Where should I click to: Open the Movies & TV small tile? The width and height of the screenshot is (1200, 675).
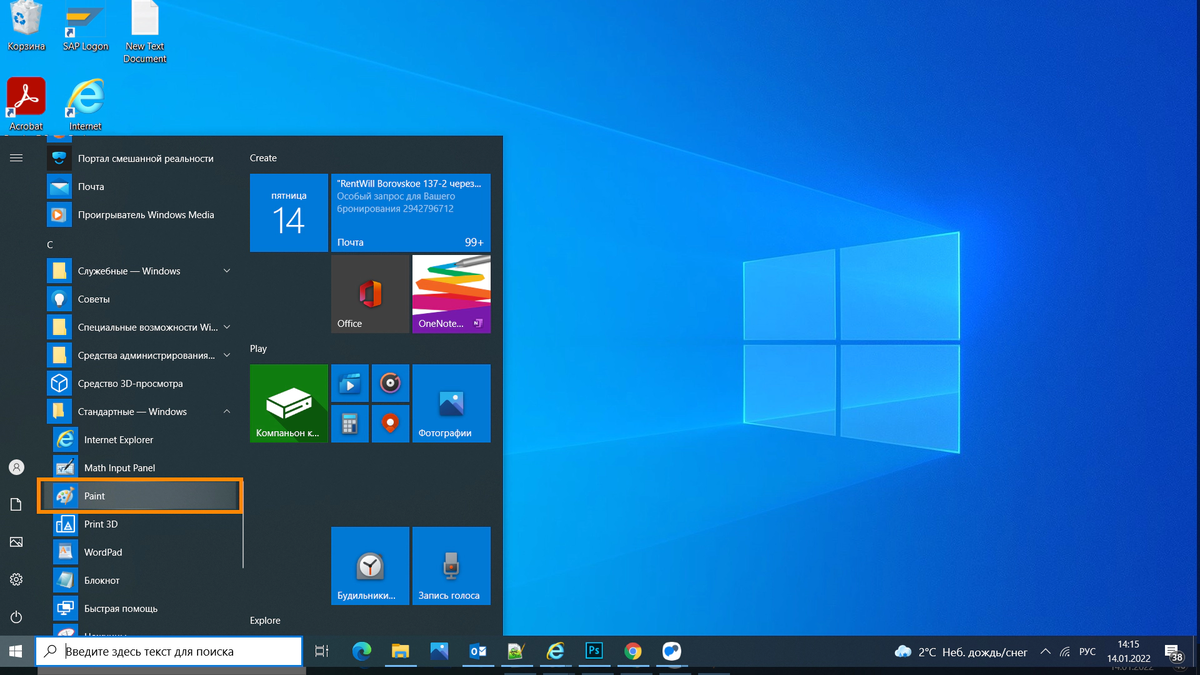click(x=350, y=384)
